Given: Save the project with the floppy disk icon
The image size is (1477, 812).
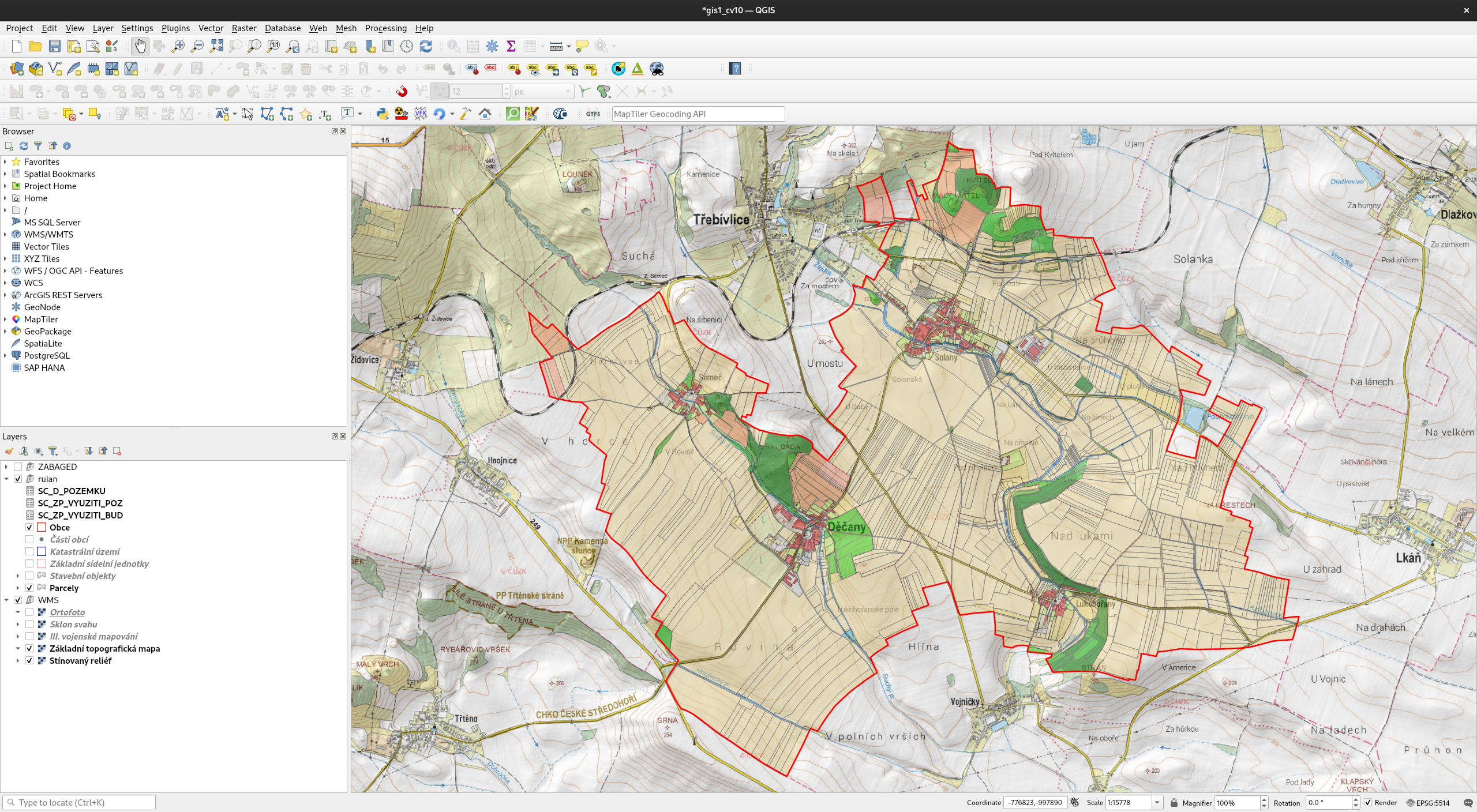Looking at the screenshot, I should click(x=55, y=46).
